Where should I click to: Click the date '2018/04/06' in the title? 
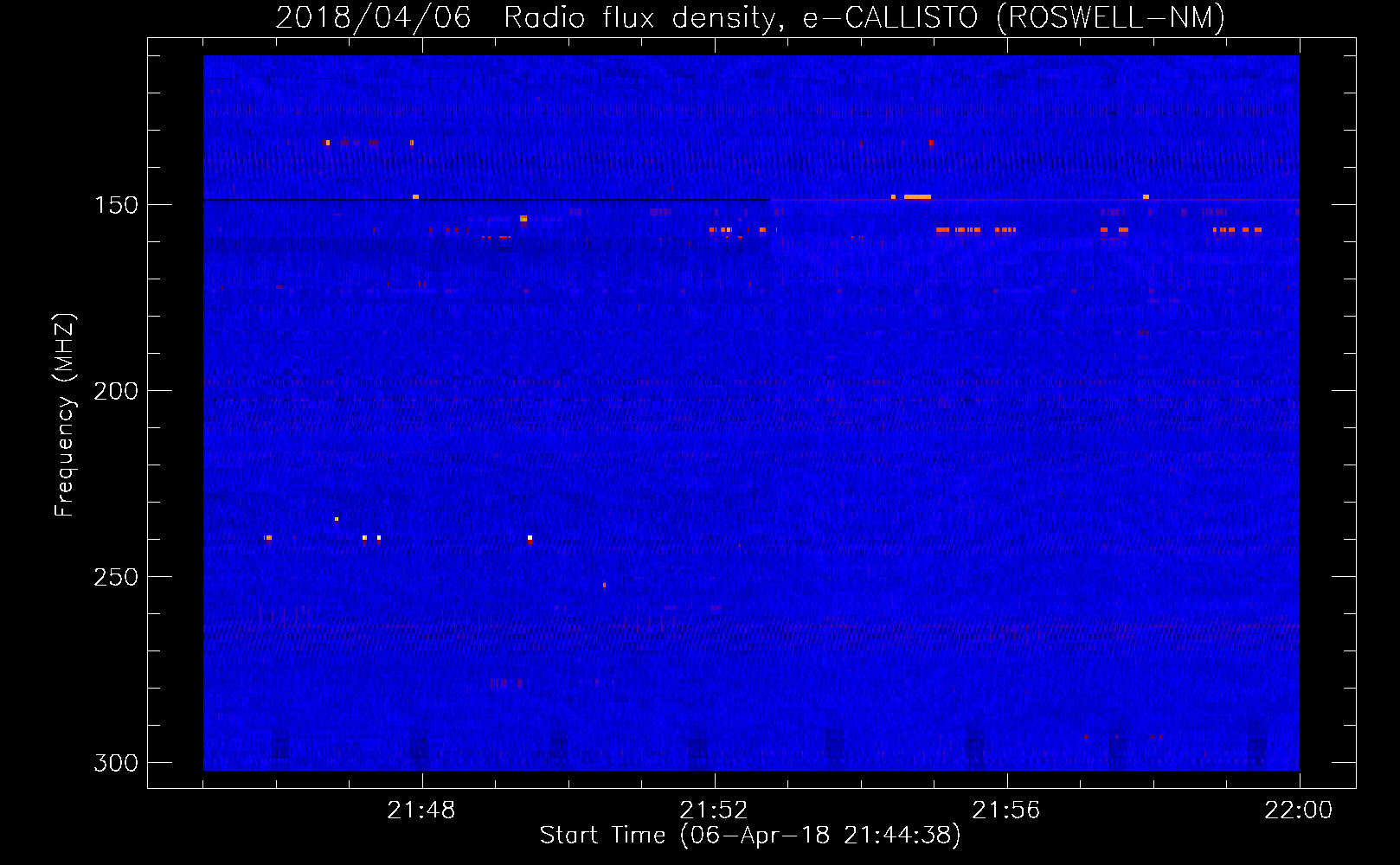pyautogui.click(x=373, y=17)
